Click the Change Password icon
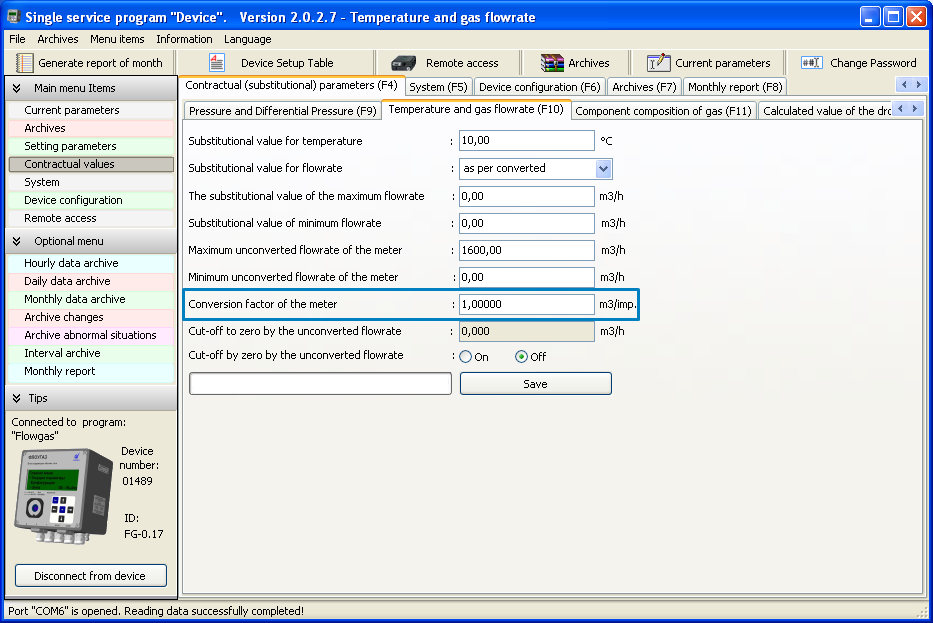Screen dimensions: 933x623 812,62
